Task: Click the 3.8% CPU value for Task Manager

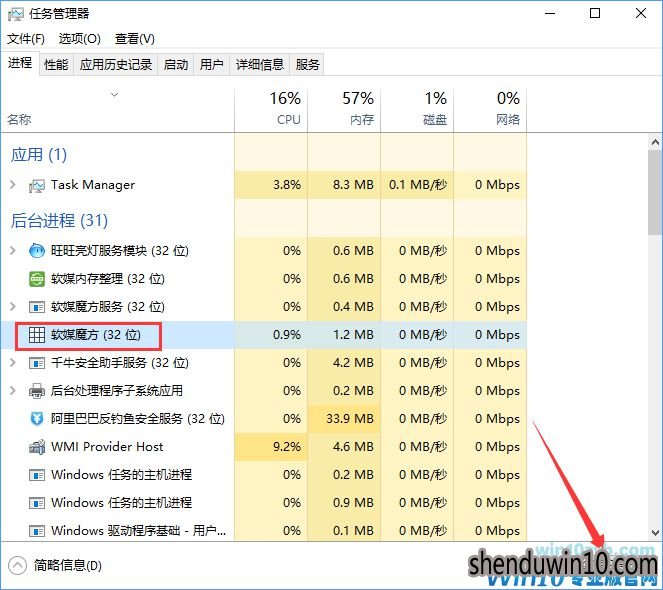Action: pyautogui.click(x=287, y=185)
